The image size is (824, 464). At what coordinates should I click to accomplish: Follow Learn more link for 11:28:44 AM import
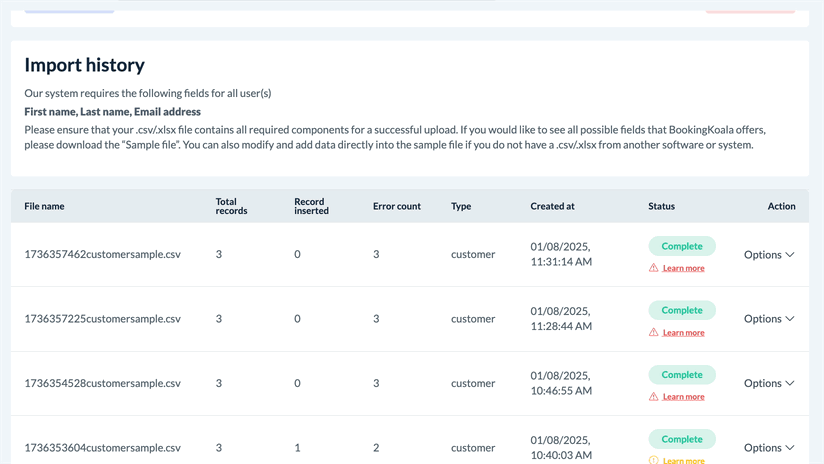683,332
